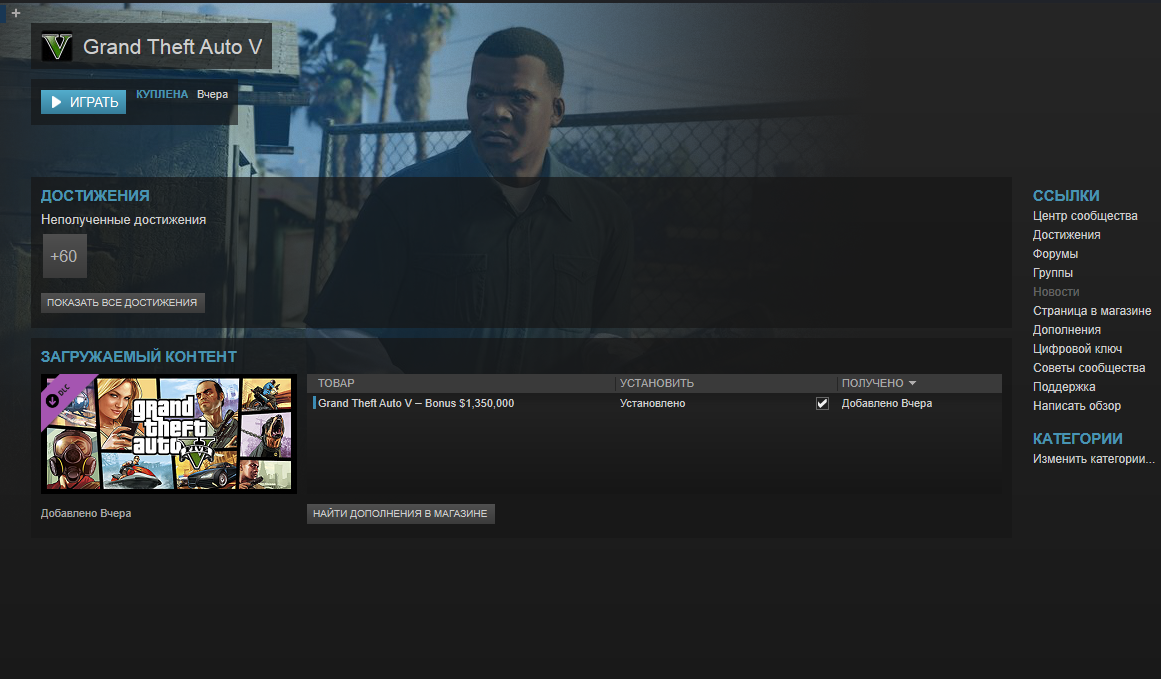Click Добавлено Вчера caption under DLC artwork
Screen dimensions: 1161x679
click(x=86, y=513)
